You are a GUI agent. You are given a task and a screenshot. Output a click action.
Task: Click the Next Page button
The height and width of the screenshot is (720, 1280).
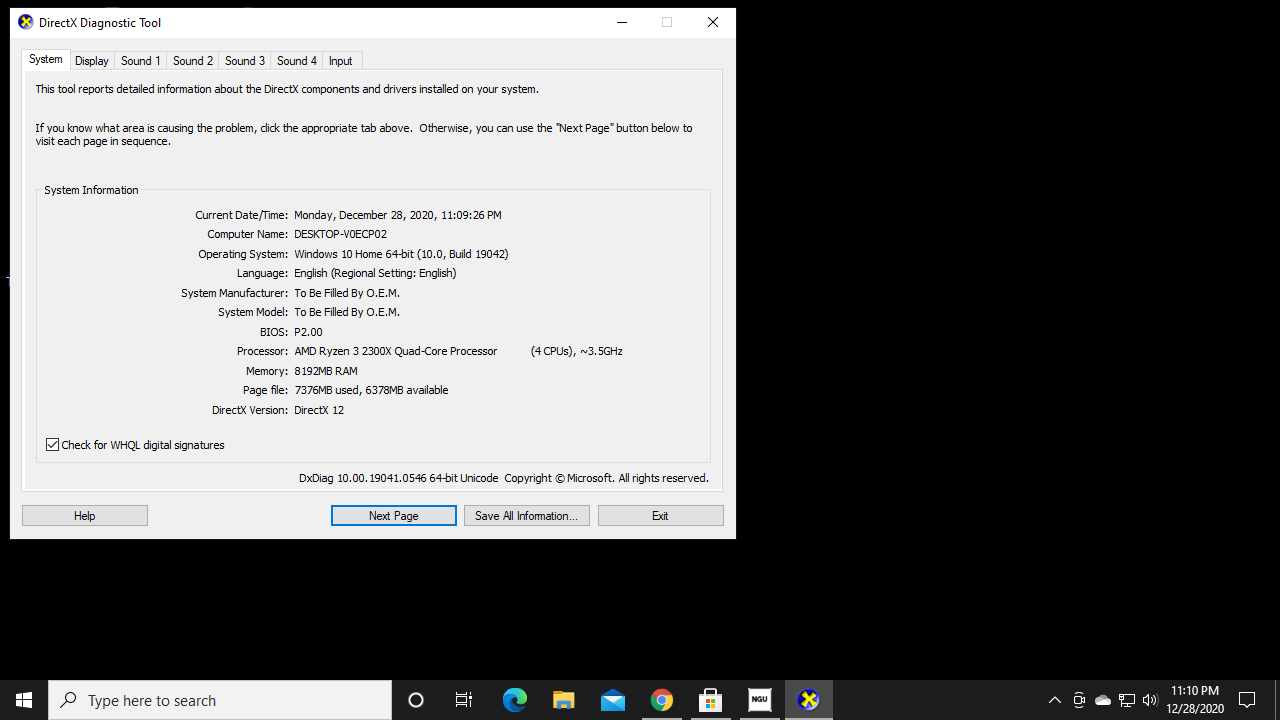point(394,516)
